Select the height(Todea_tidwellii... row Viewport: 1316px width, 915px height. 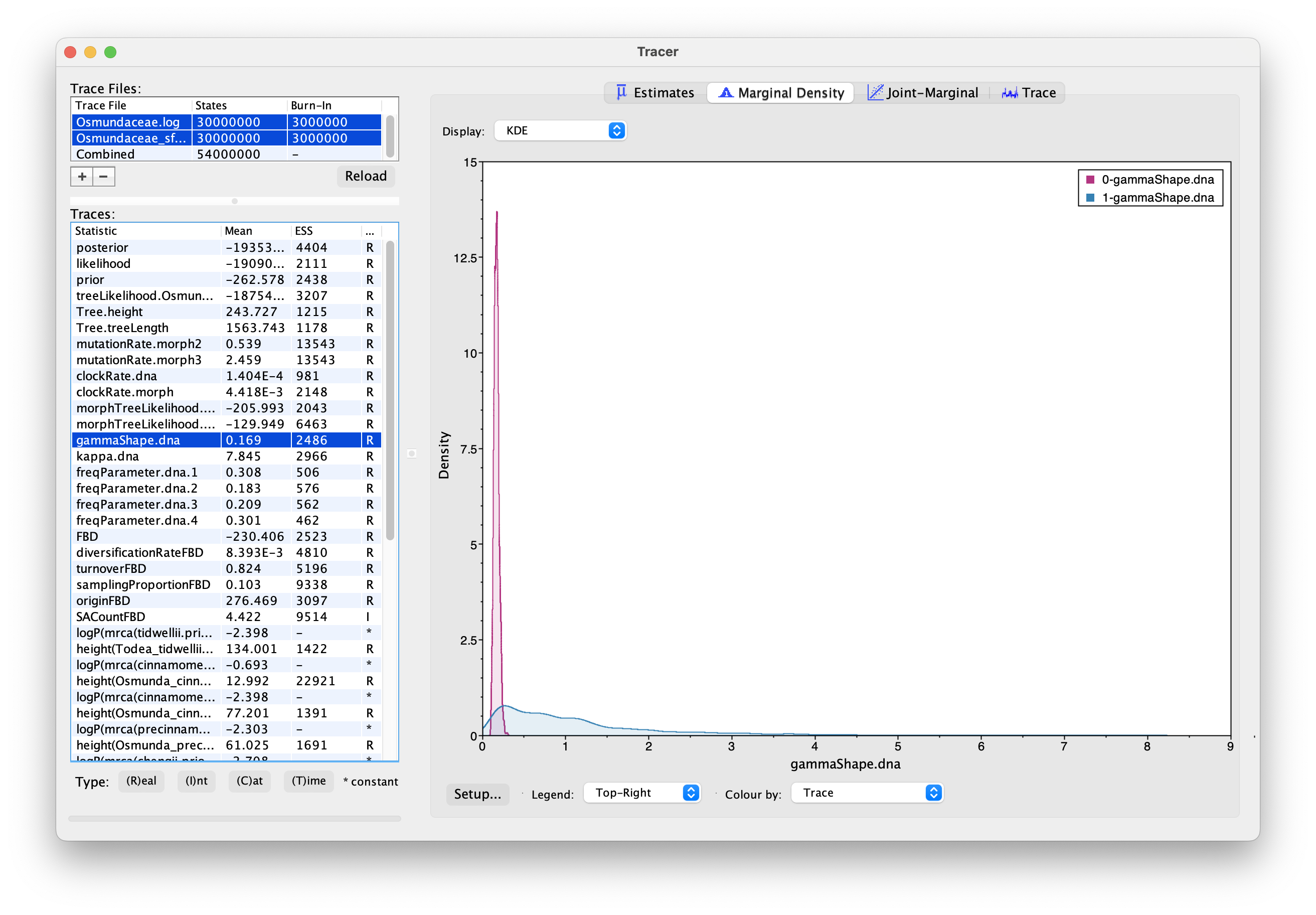(x=226, y=649)
